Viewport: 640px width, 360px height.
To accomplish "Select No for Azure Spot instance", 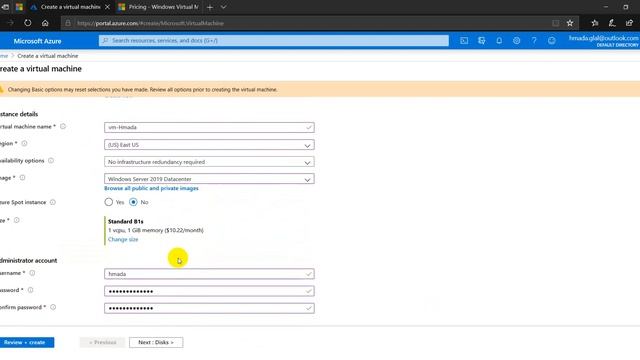I will (133, 202).
